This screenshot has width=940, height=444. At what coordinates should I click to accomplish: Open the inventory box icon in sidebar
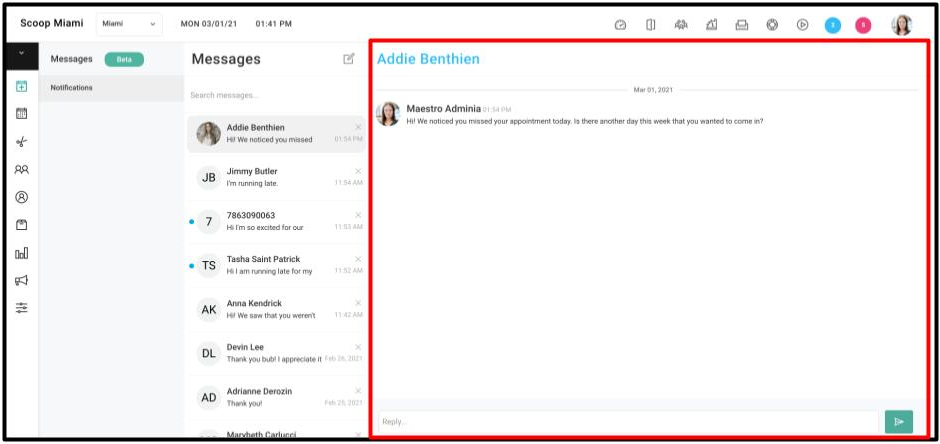pos(22,225)
